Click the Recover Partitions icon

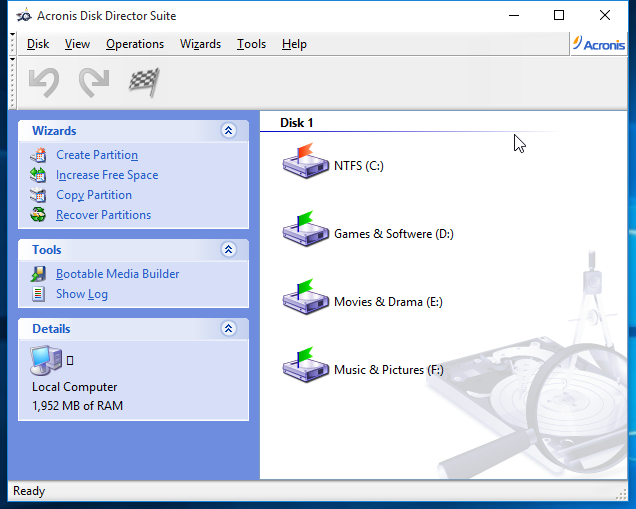click(x=38, y=215)
